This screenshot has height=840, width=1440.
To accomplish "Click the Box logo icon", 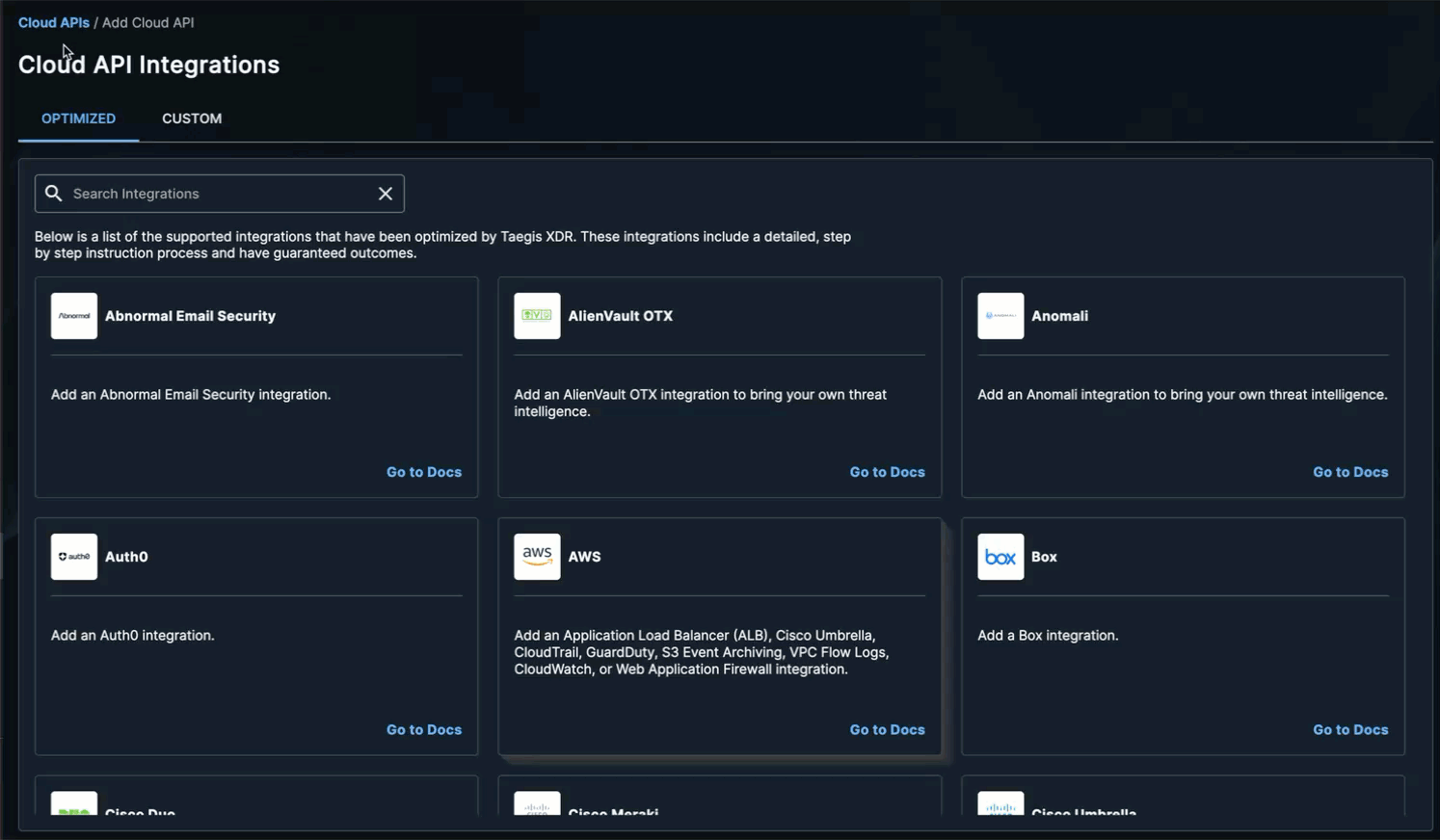I will tap(1000, 557).
